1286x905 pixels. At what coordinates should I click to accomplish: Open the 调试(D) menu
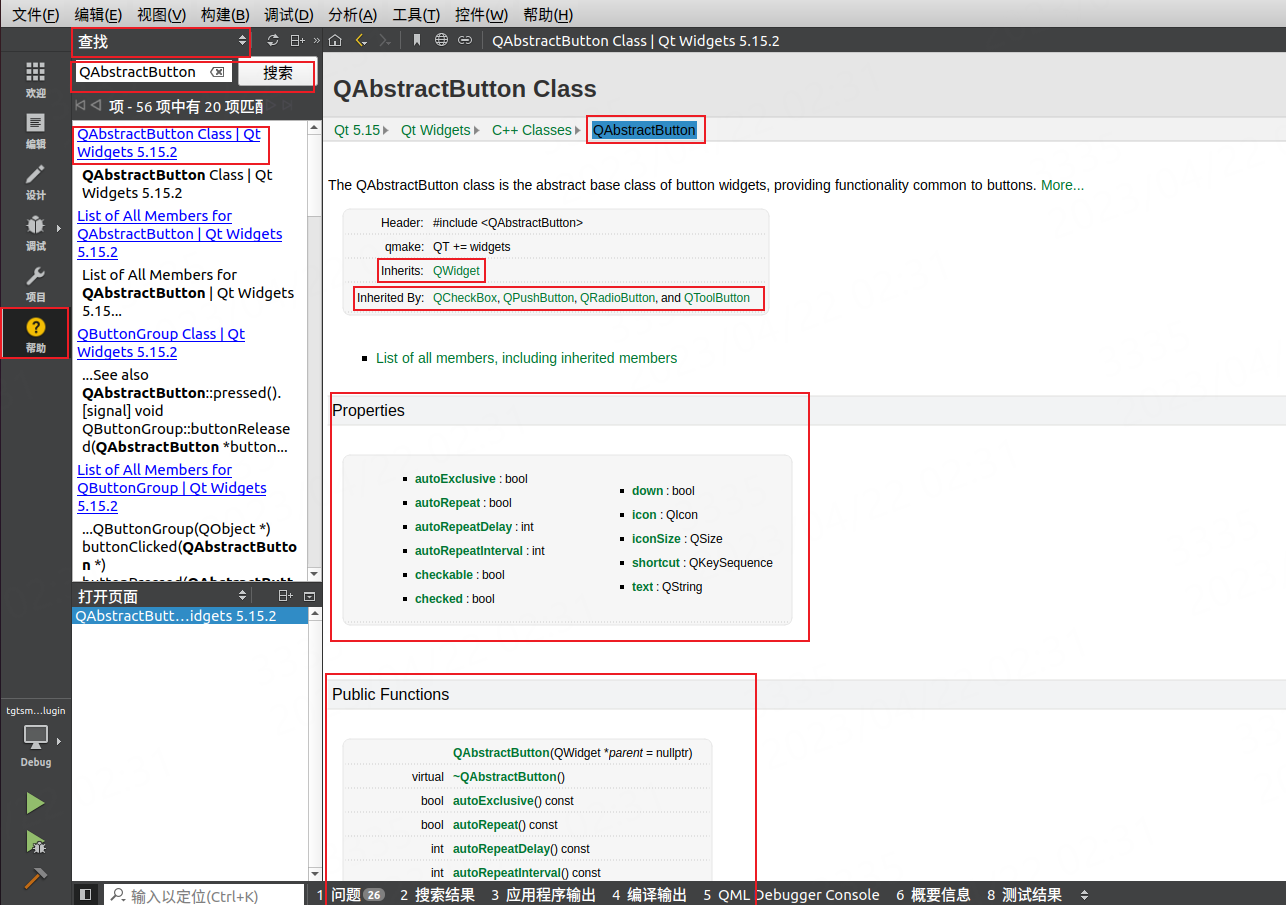click(289, 14)
